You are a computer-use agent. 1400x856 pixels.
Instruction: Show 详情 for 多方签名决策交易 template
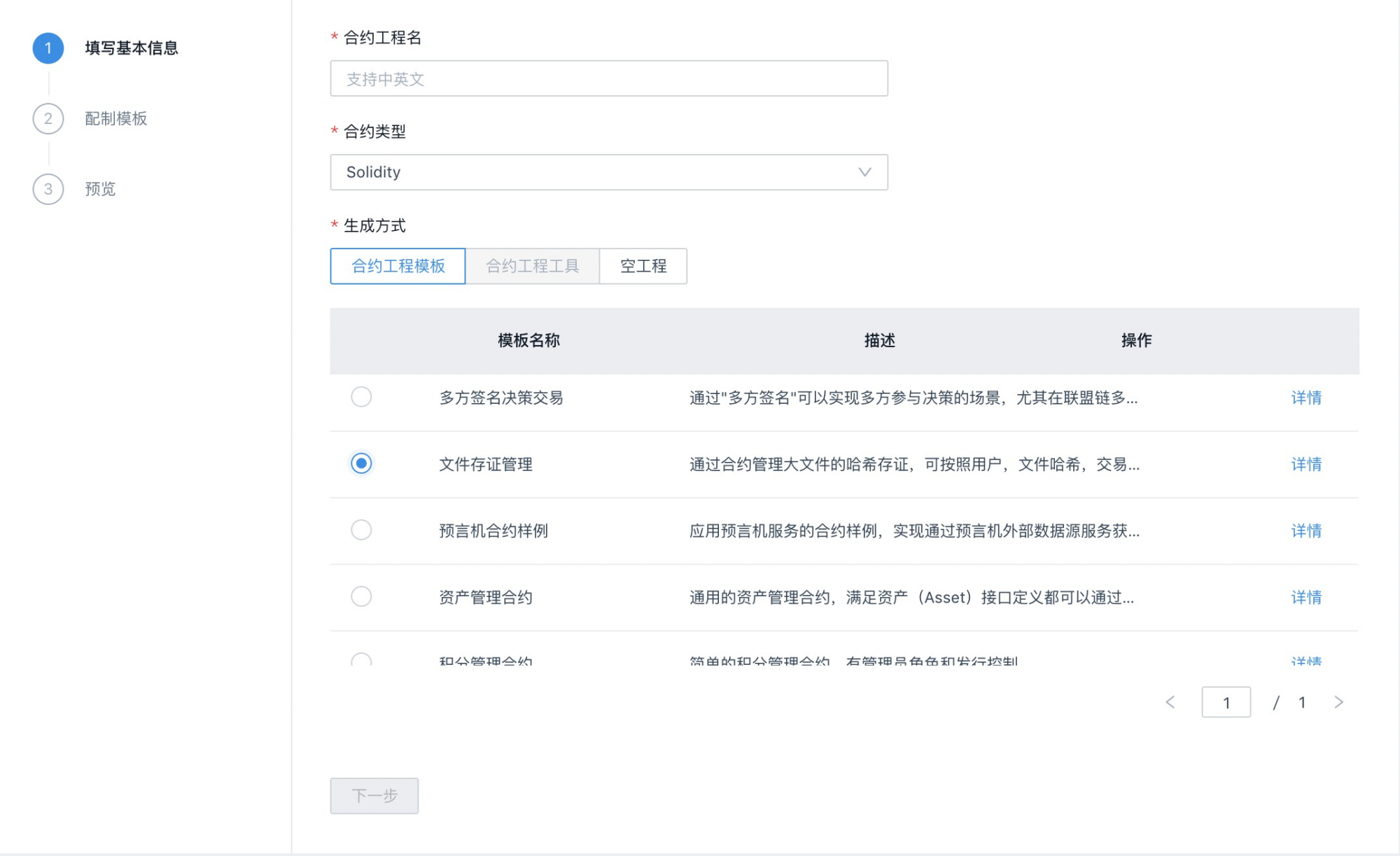pyautogui.click(x=1306, y=397)
